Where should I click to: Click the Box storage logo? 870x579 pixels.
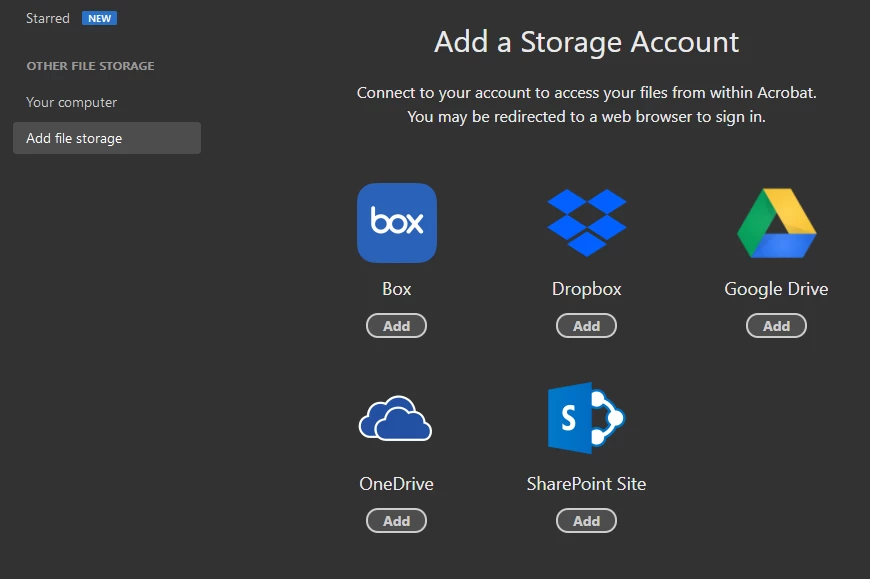tap(397, 223)
